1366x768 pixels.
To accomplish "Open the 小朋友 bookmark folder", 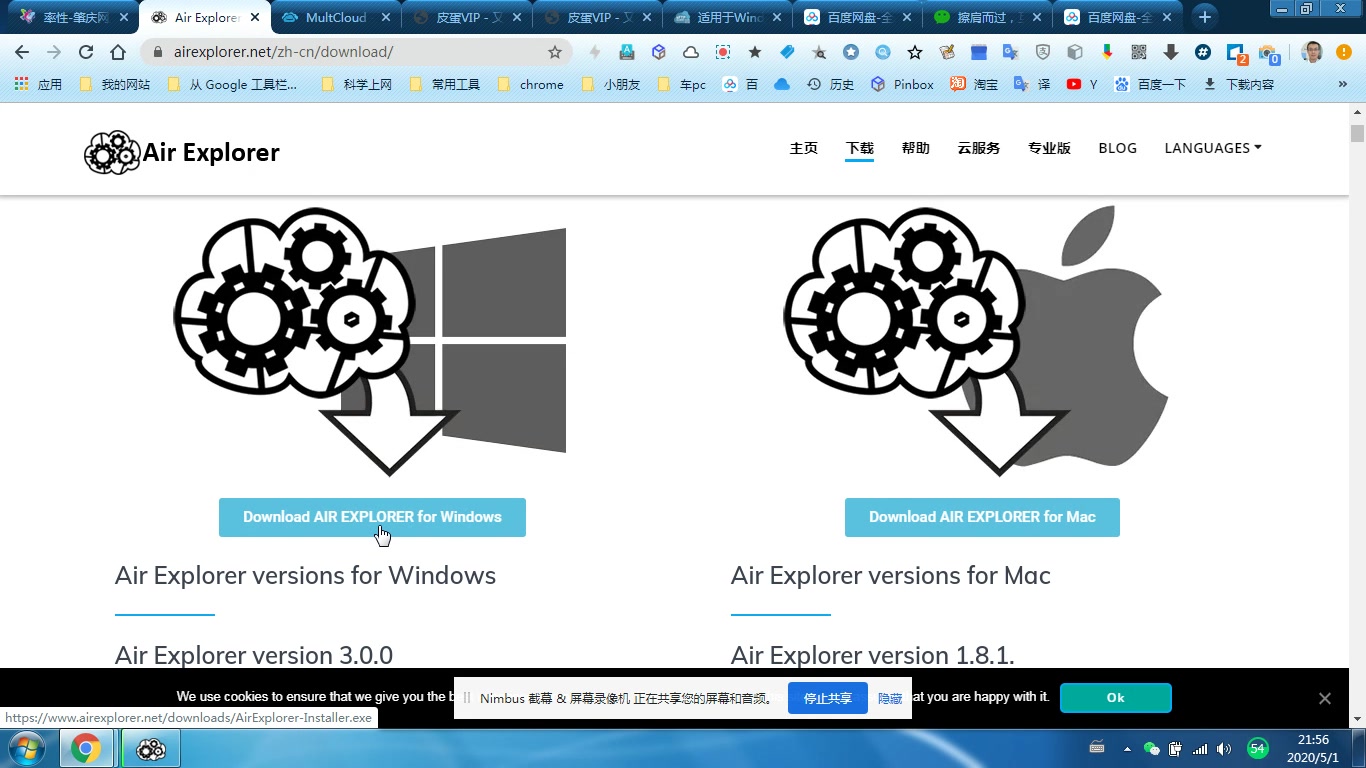I will click(611, 85).
